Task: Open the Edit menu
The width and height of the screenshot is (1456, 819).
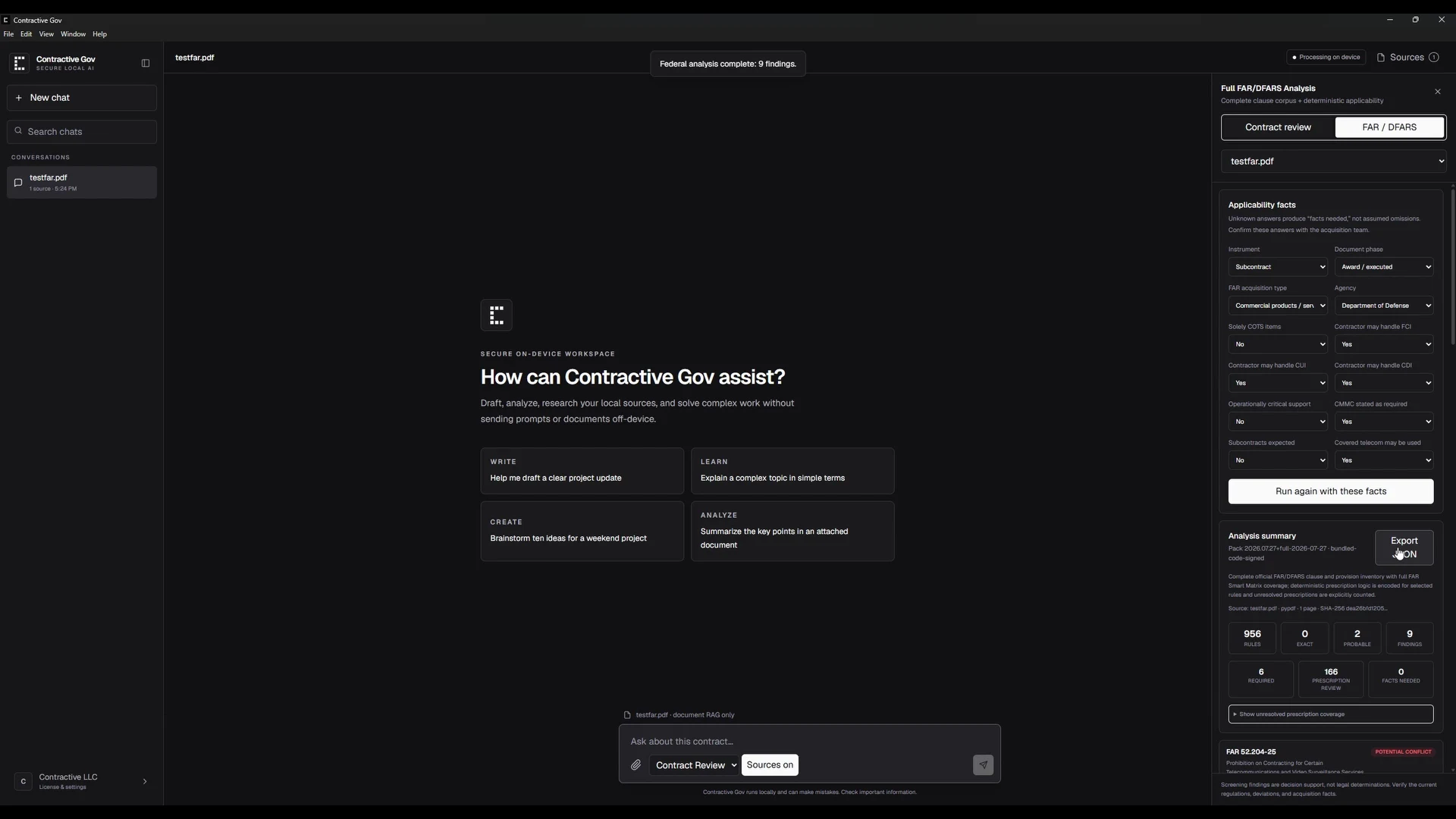Action: coord(27,34)
